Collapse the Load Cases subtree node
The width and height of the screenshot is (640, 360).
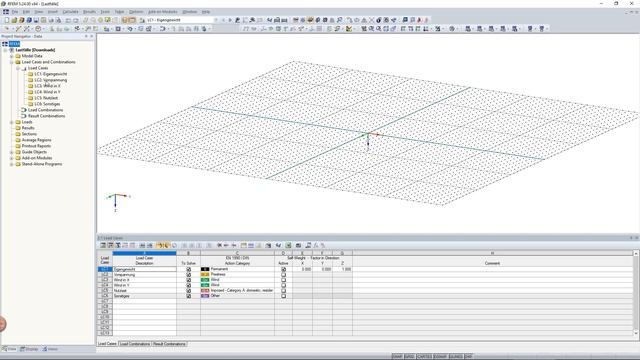[18, 68]
